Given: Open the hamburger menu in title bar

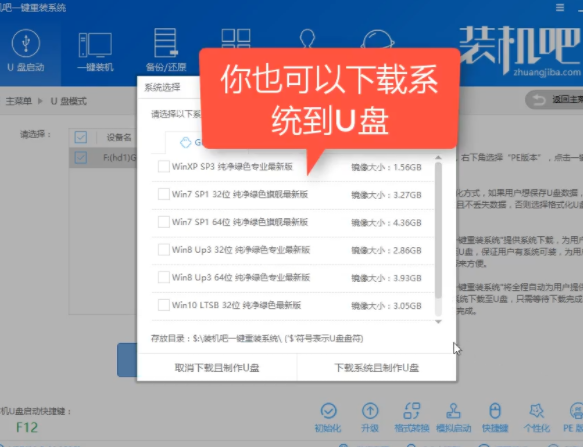Looking at the screenshot, I should (x=560, y=7).
